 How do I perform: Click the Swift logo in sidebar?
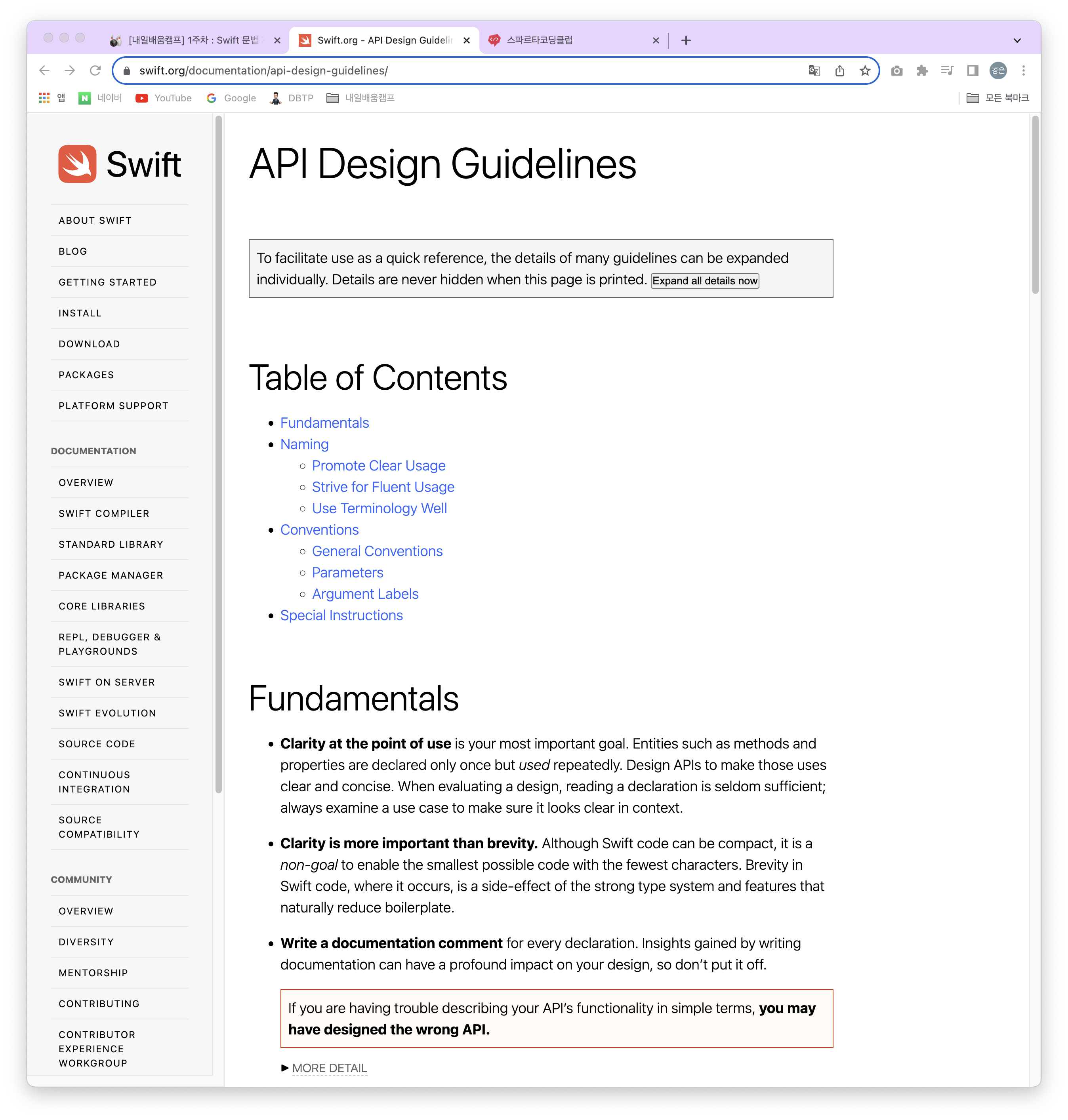[120, 164]
